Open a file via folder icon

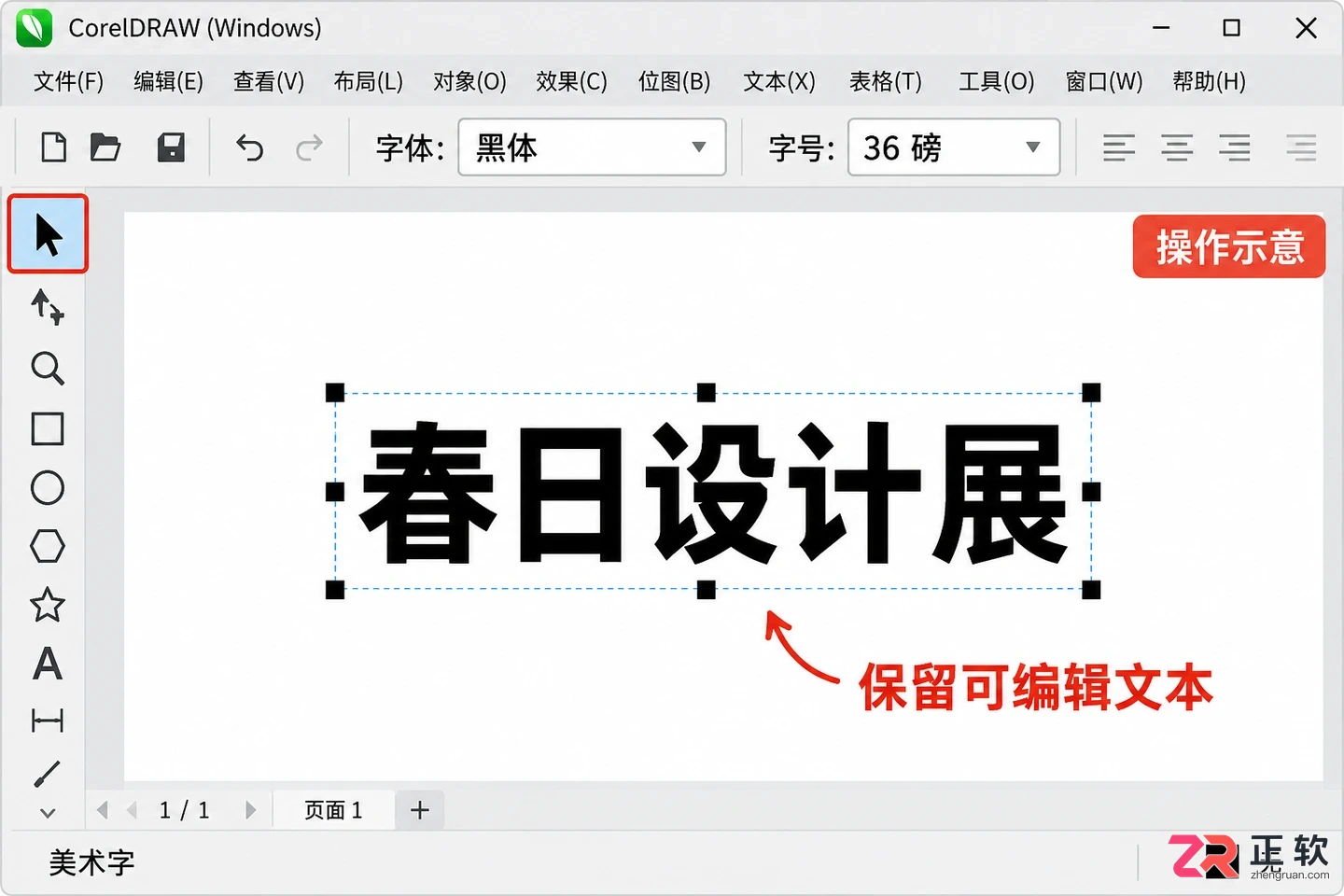tap(105, 147)
